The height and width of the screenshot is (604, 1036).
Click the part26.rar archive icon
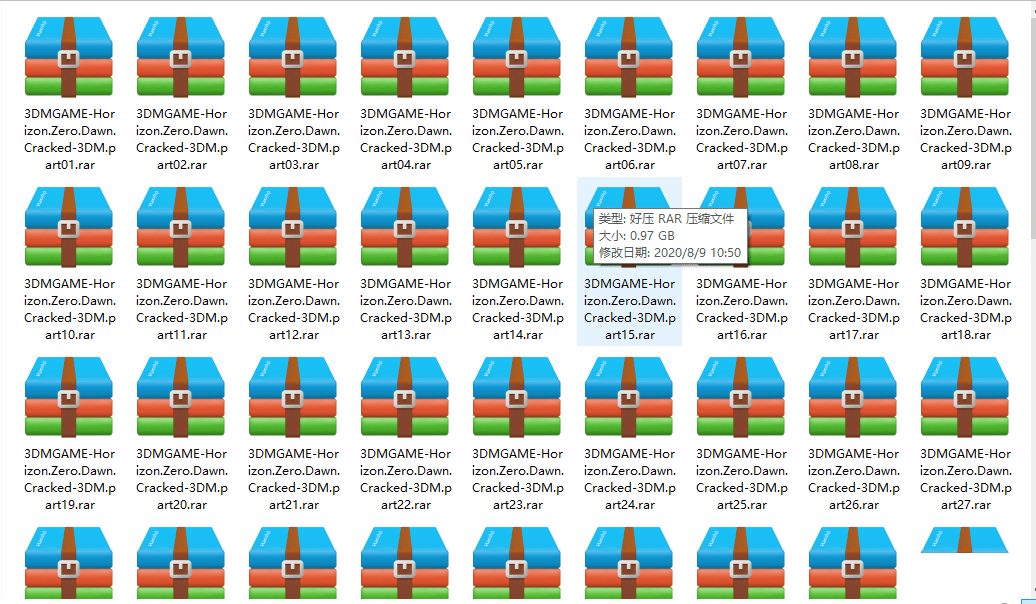pyautogui.click(x=852, y=397)
